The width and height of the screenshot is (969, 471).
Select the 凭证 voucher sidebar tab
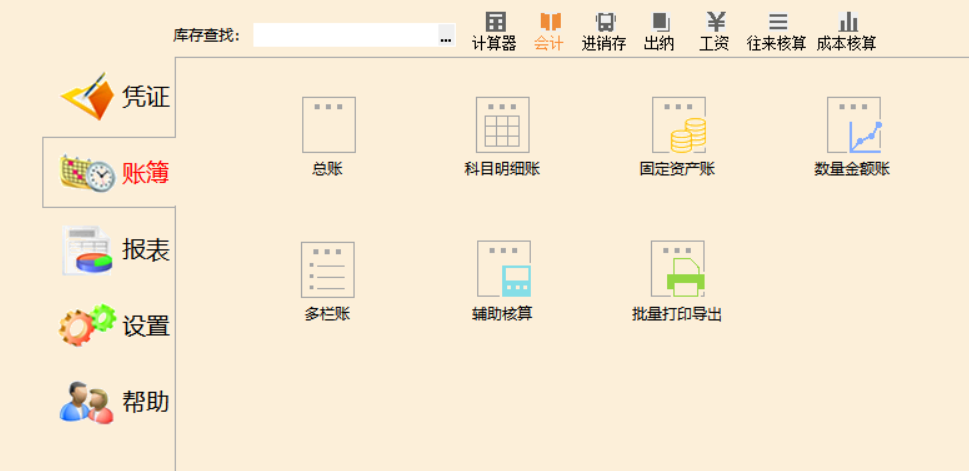(114, 96)
